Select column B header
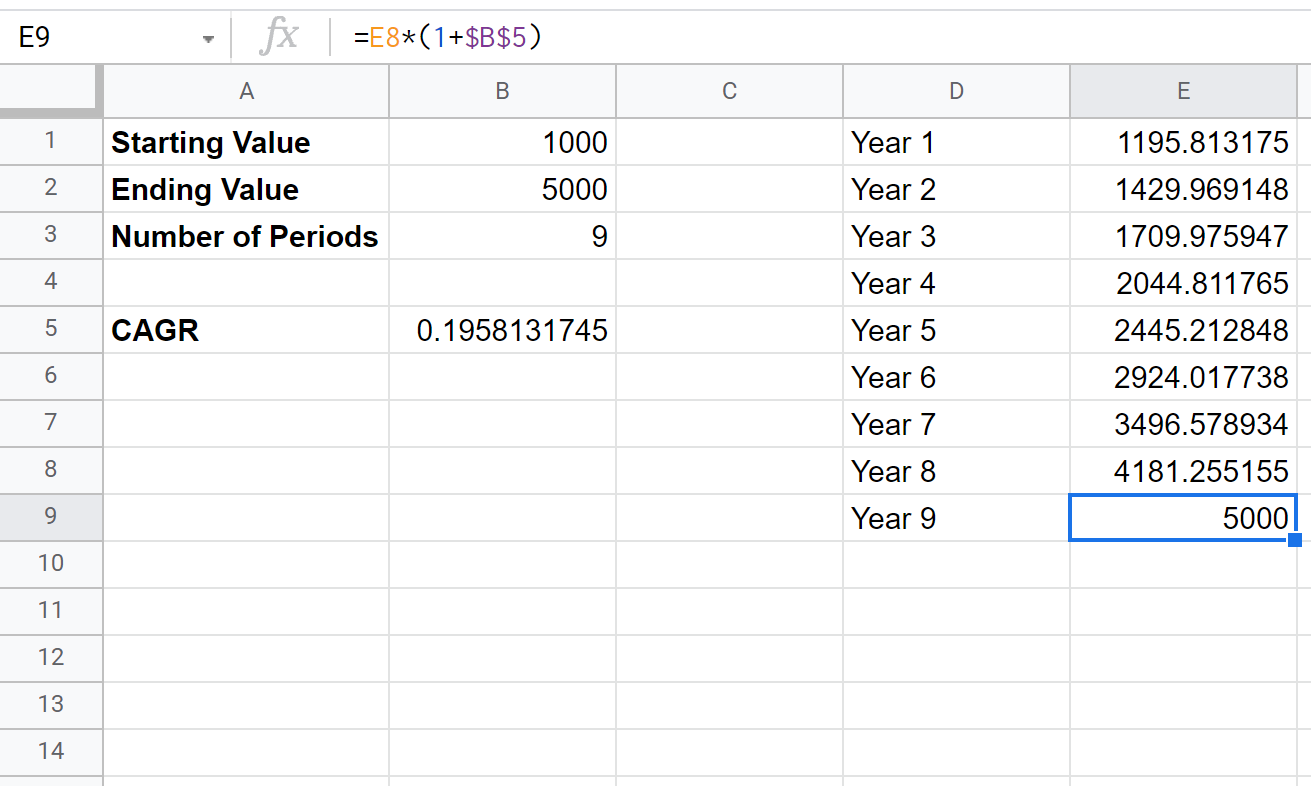Image resolution: width=1311 pixels, height=786 pixels. (x=502, y=91)
